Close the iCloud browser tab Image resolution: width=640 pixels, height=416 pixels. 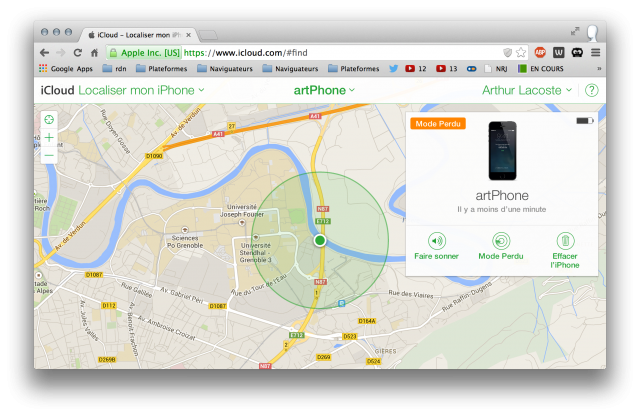tap(189, 35)
